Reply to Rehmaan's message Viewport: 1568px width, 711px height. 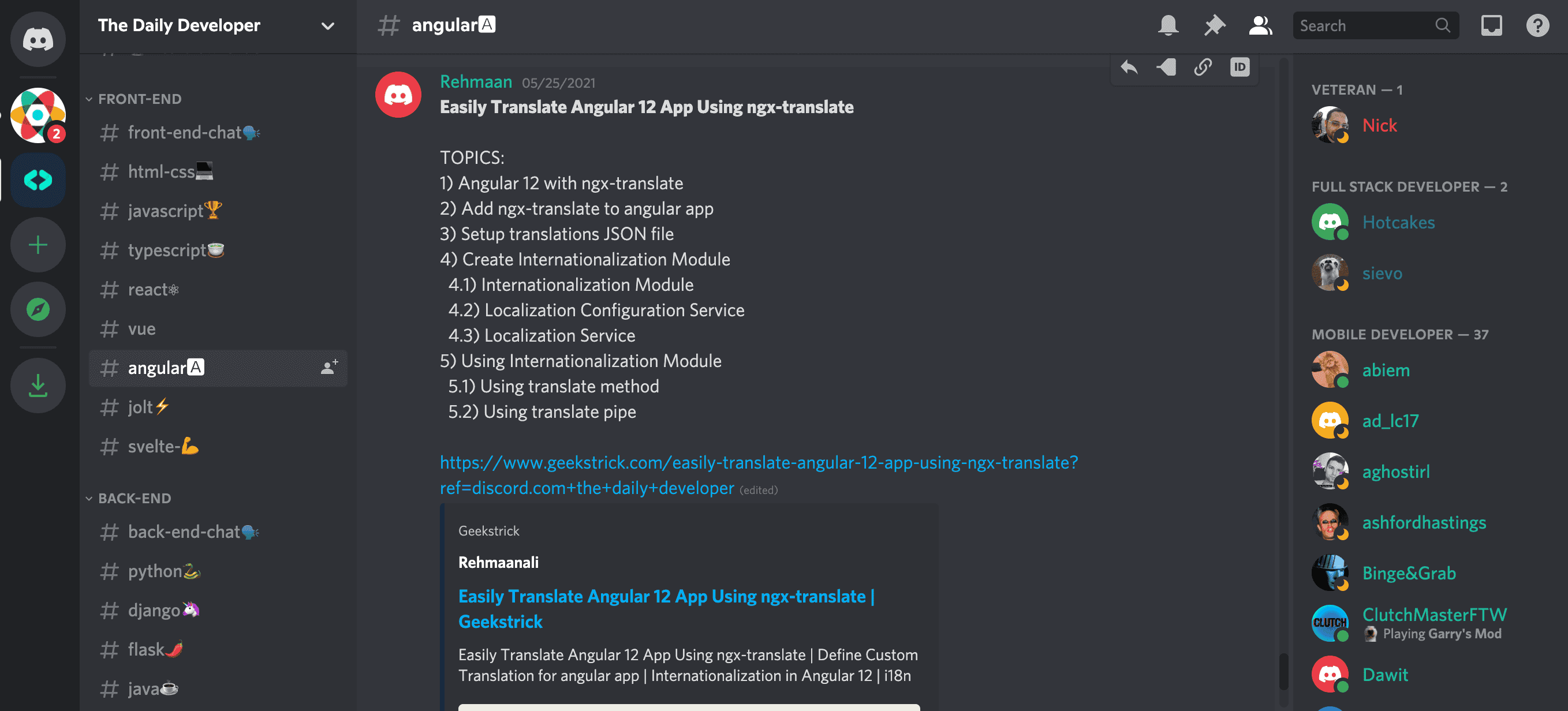tap(1129, 67)
